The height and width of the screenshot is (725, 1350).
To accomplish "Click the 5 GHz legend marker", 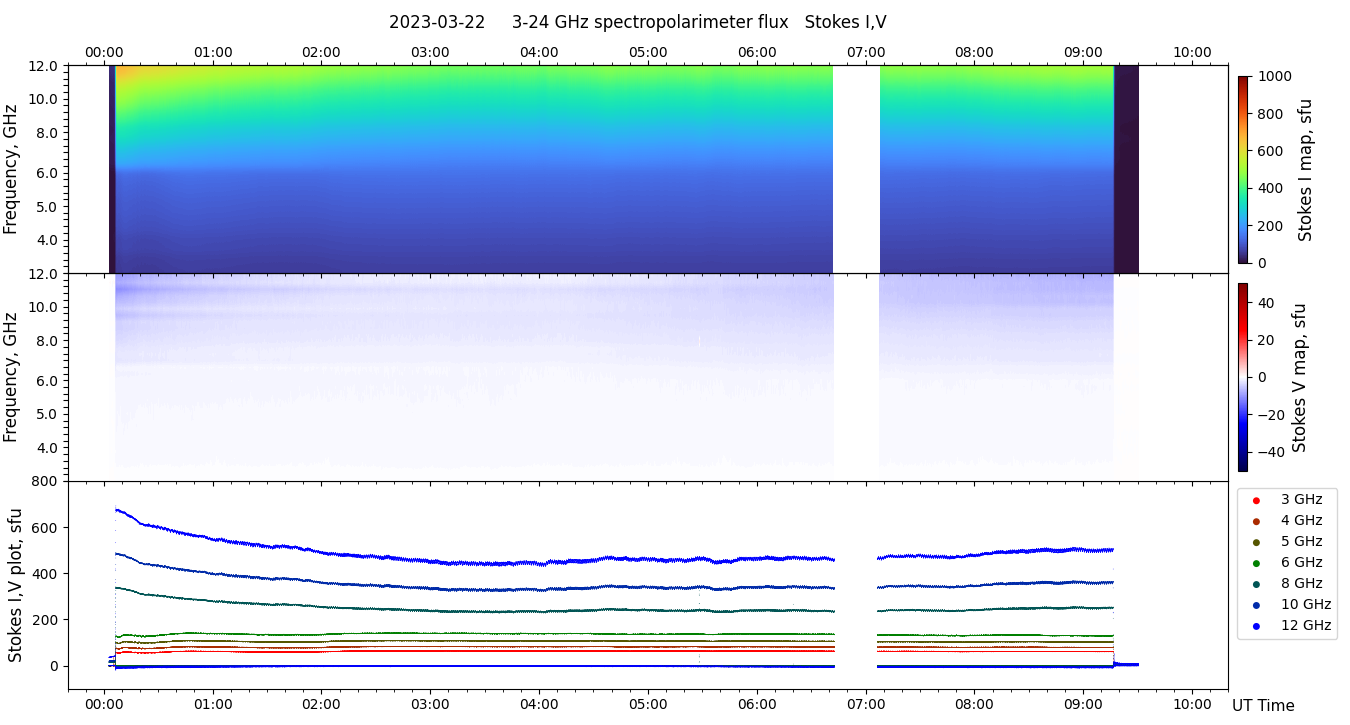I will click(1255, 542).
